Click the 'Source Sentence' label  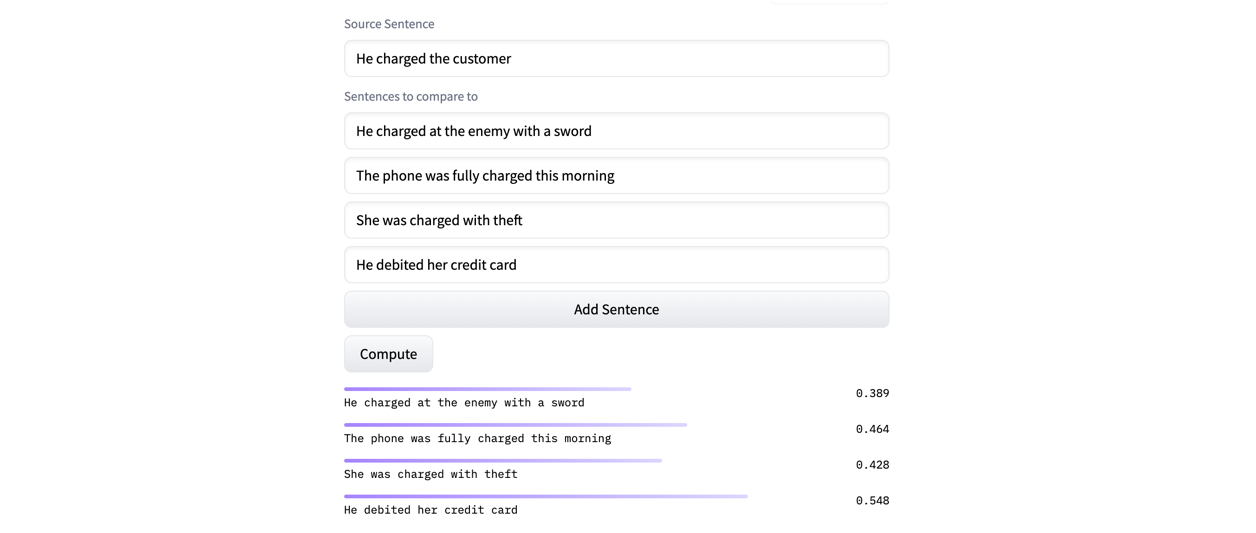(x=389, y=24)
